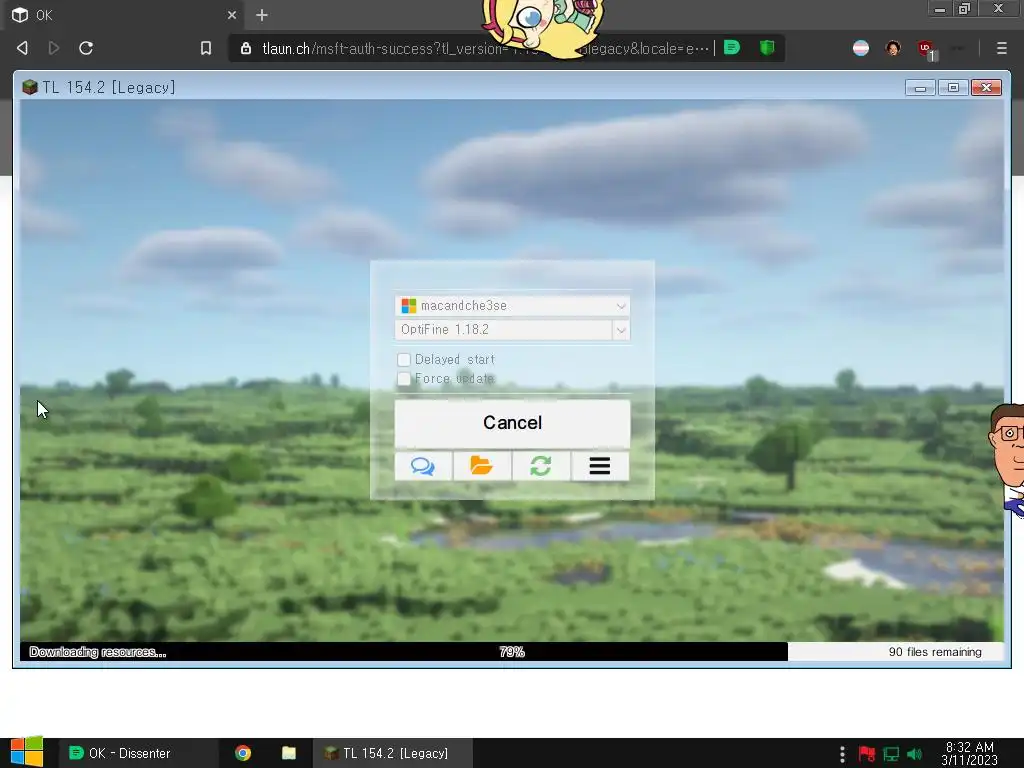Click the pink and blue flag extension icon
This screenshot has height=768, width=1024.
pyautogui.click(x=861, y=48)
